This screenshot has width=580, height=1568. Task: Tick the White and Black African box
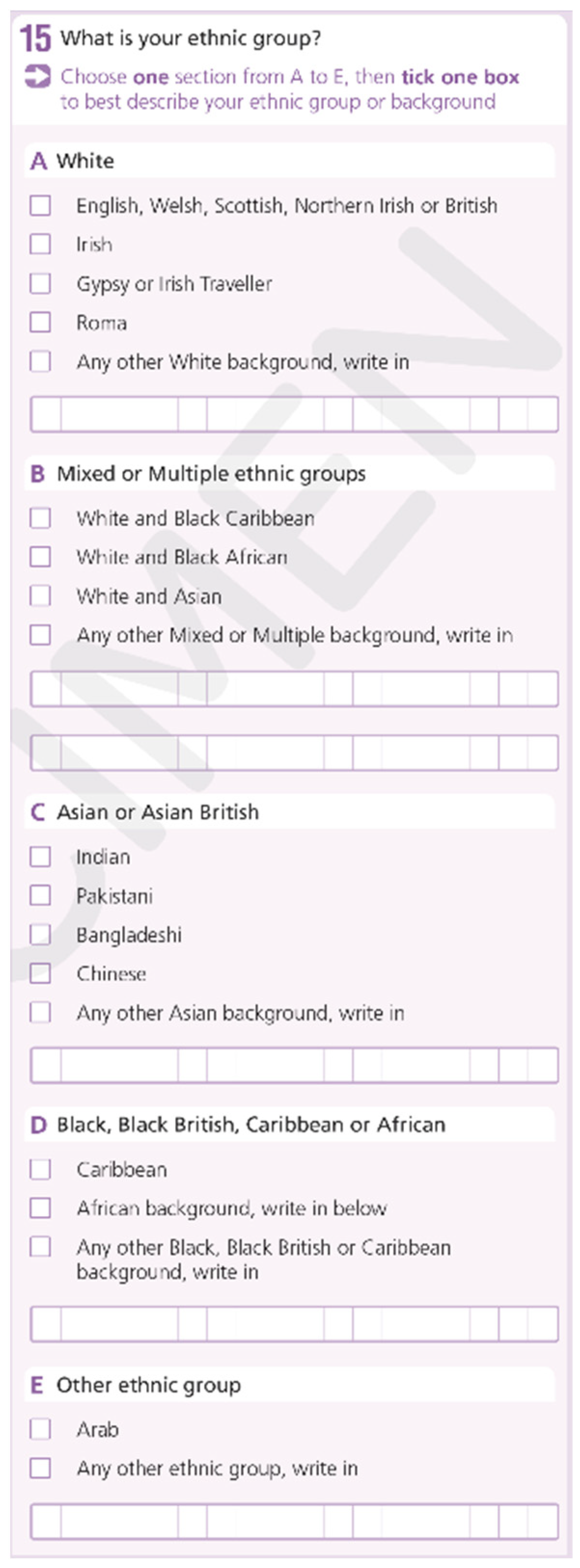coord(40,557)
